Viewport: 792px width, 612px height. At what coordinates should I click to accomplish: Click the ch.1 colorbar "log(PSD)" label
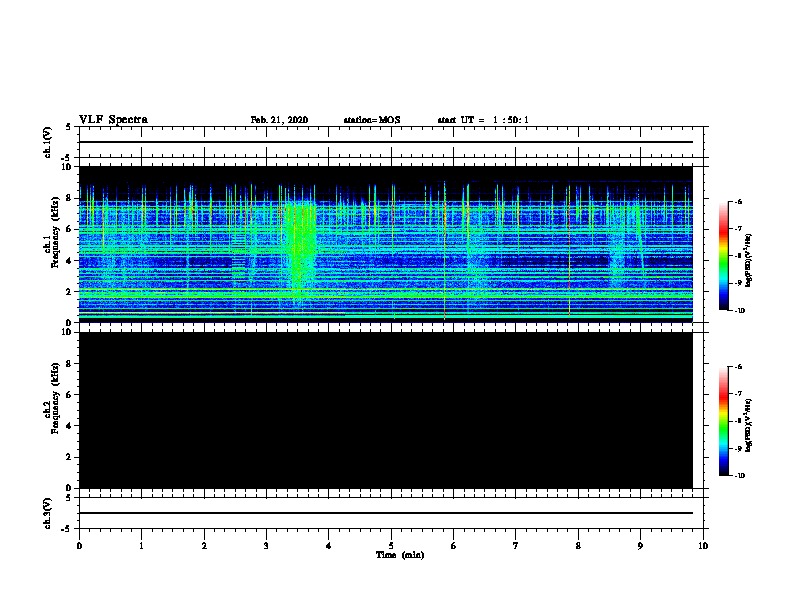coord(749,261)
